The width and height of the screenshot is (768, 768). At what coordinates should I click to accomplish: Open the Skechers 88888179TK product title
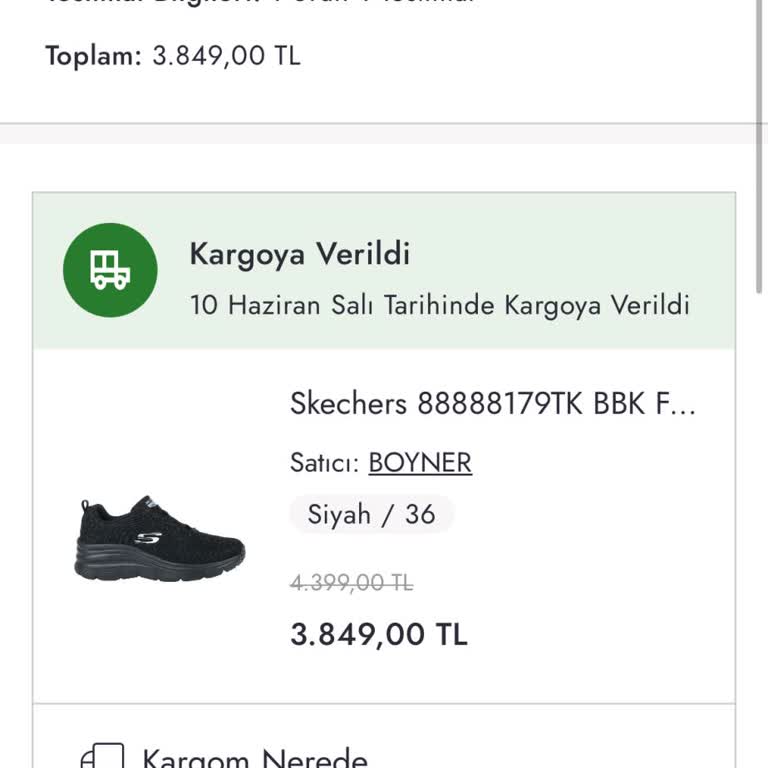492,404
